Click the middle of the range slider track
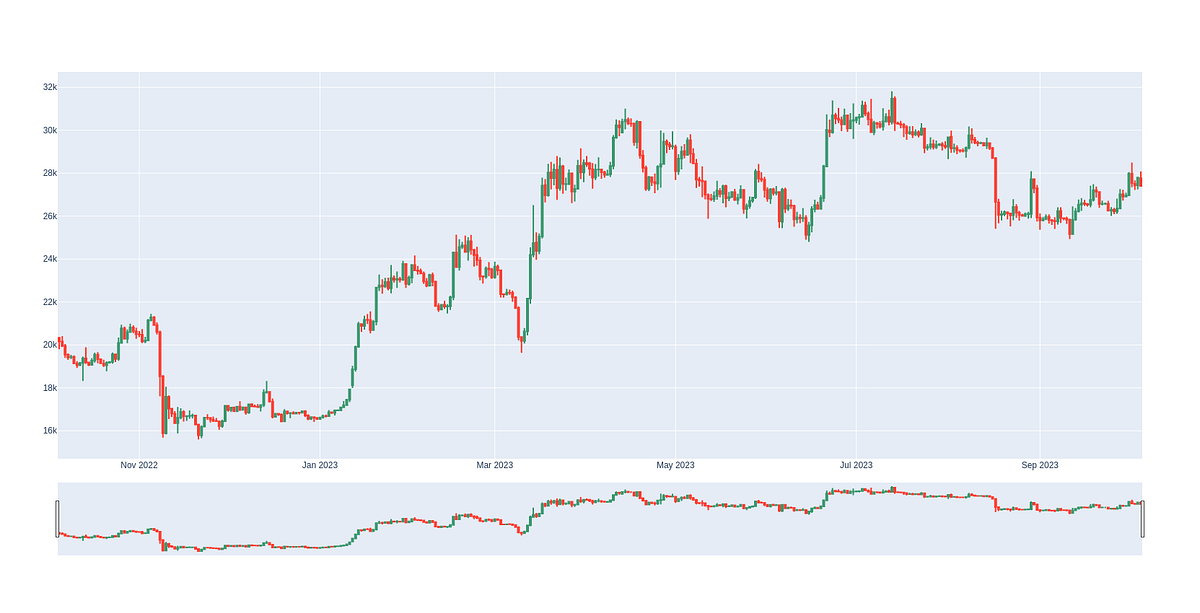The image size is (1200, 613). pyautogui.click(x=600, y=520)
